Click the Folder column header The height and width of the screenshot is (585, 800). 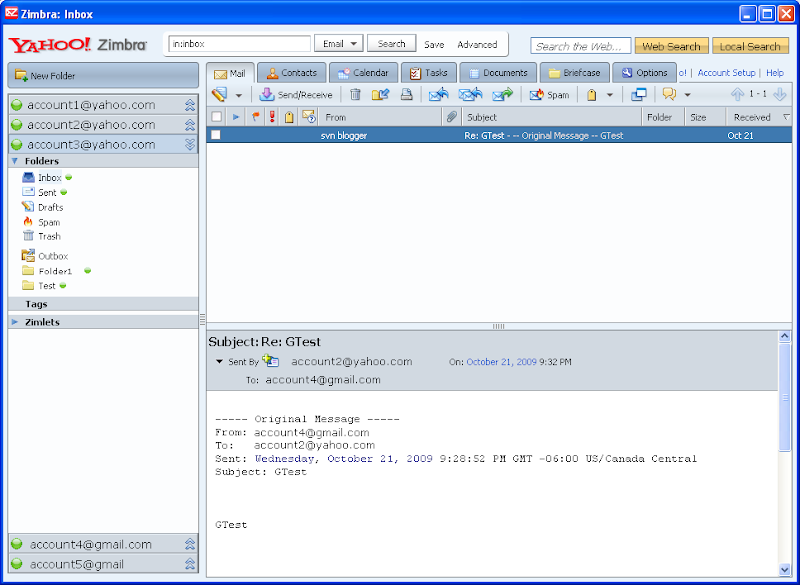tap(663, 117)
